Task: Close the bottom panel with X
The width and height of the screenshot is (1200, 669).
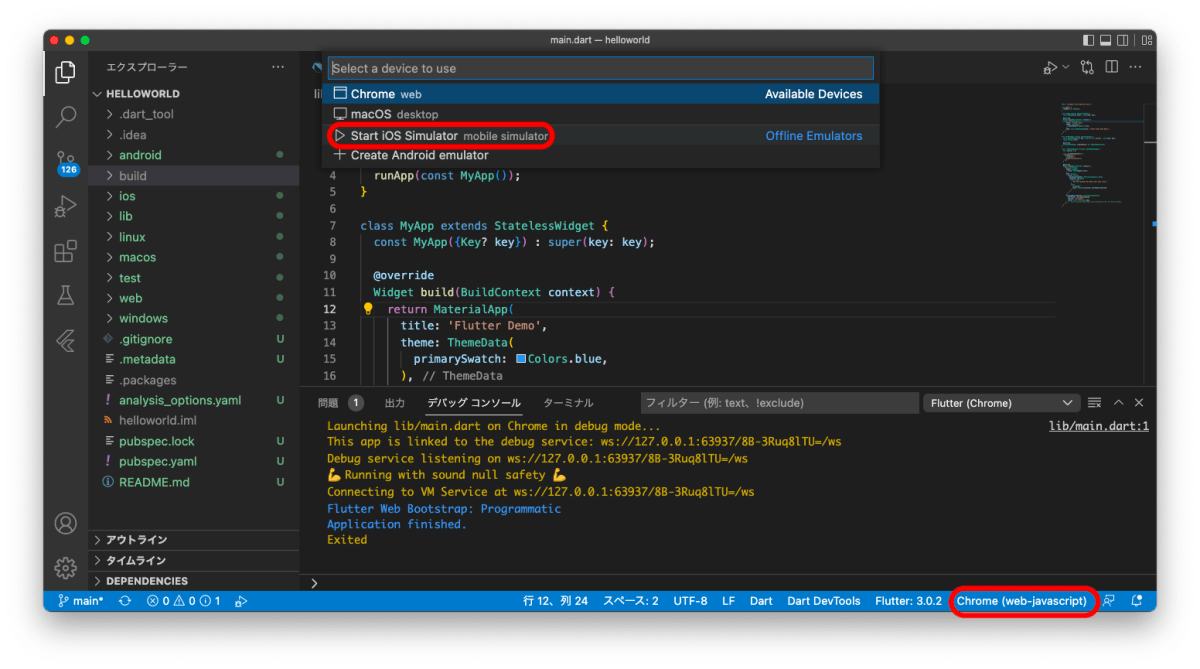Action: 1139,403
